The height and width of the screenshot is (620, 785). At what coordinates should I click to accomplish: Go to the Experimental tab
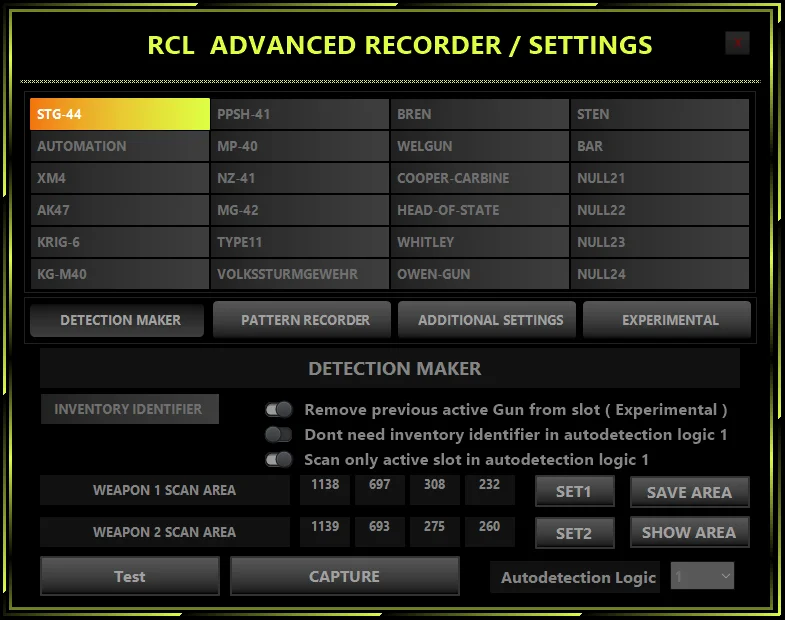(669, 320)
